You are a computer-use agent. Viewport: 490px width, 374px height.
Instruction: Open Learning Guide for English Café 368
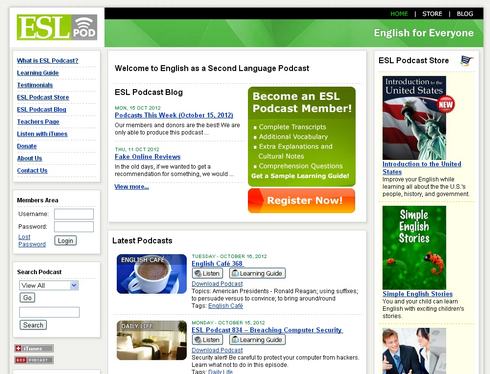click(257, 273)
